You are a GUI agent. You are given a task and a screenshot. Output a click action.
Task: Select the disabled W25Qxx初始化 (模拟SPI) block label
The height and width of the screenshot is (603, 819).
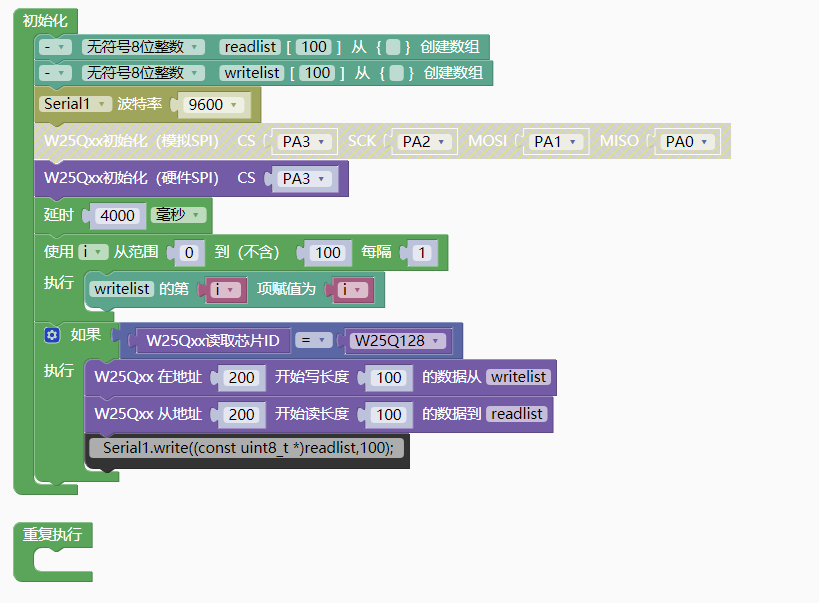(131, 141)
